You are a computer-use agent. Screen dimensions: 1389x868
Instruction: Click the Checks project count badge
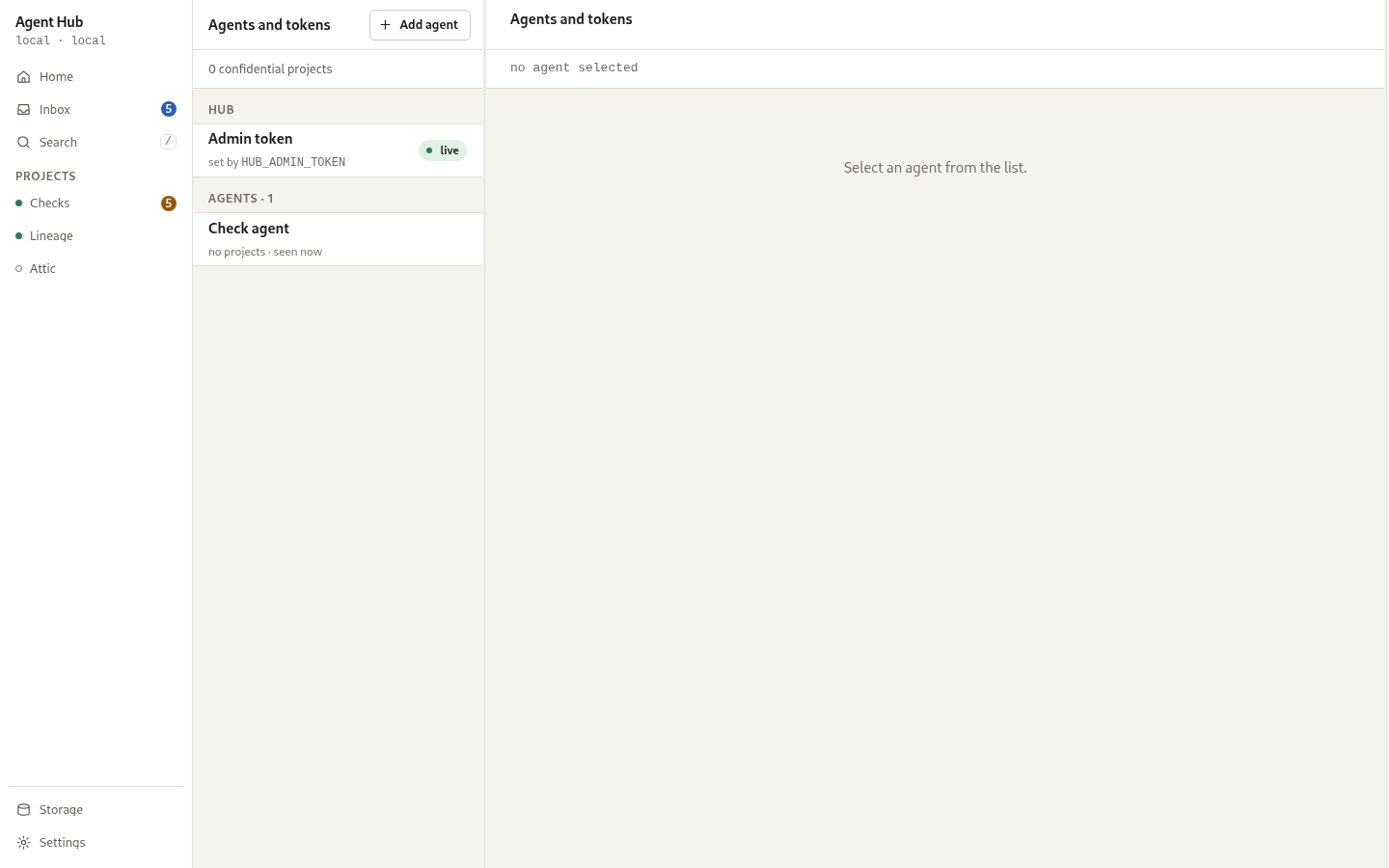coord(169,203)
